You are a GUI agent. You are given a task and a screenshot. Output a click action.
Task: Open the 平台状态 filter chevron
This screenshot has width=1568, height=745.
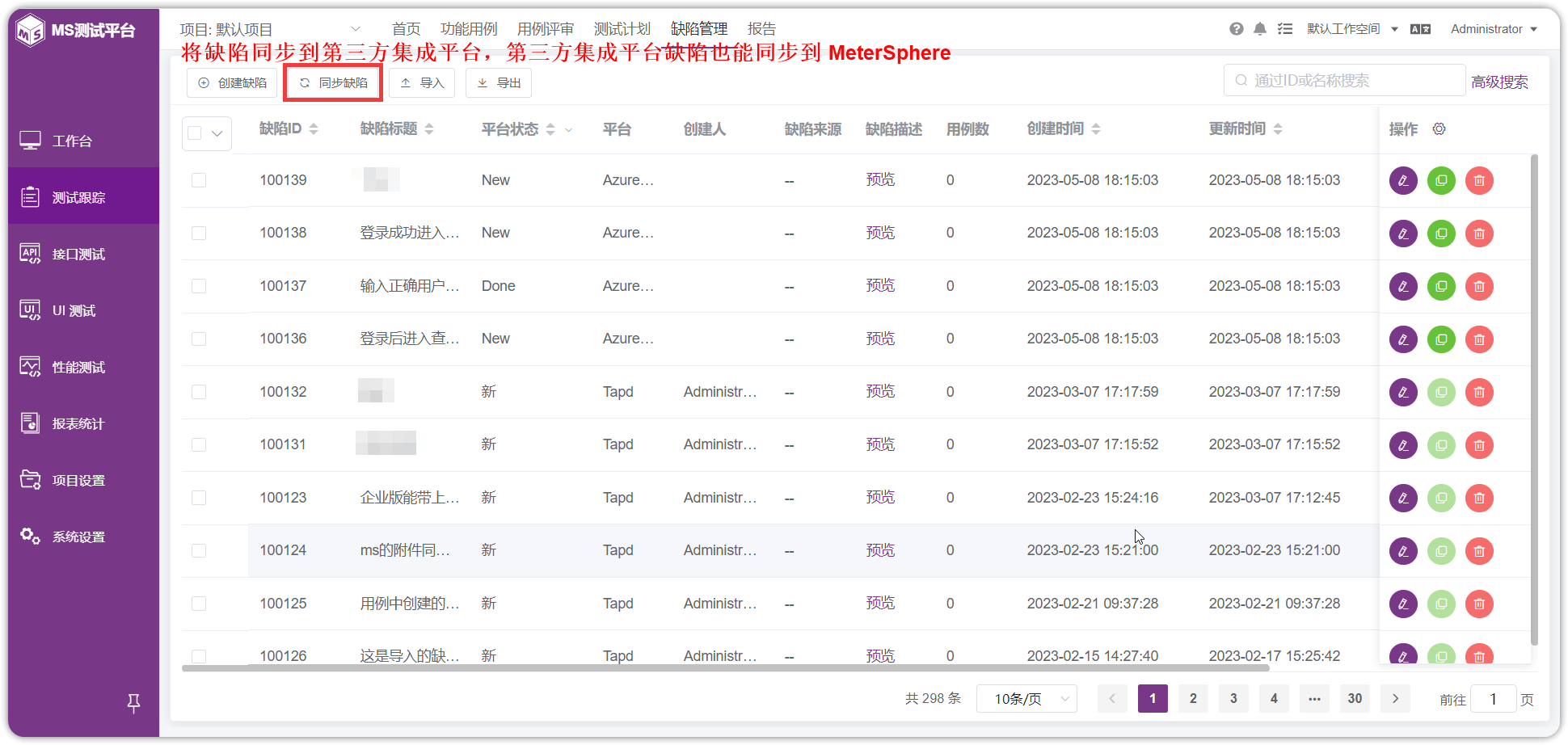(x=569, y=130)
